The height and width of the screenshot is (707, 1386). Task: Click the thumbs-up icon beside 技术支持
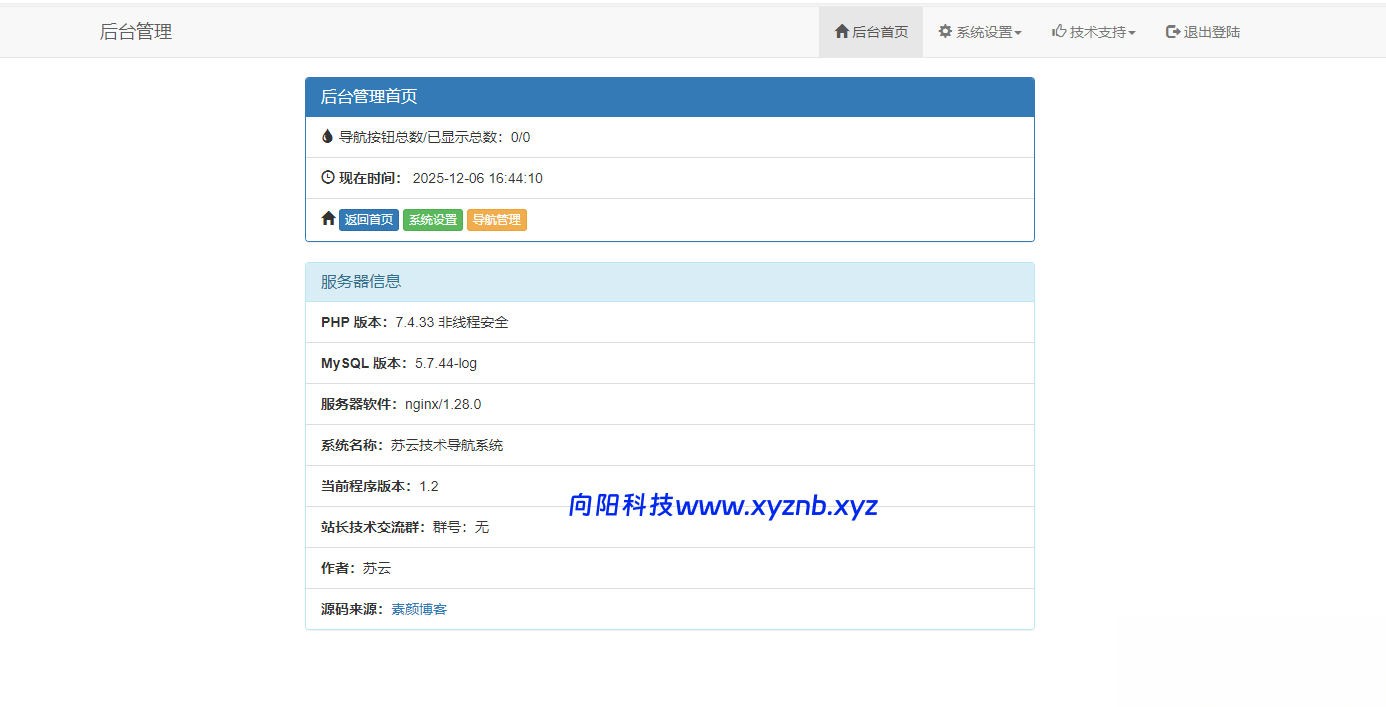point(1057,31)
